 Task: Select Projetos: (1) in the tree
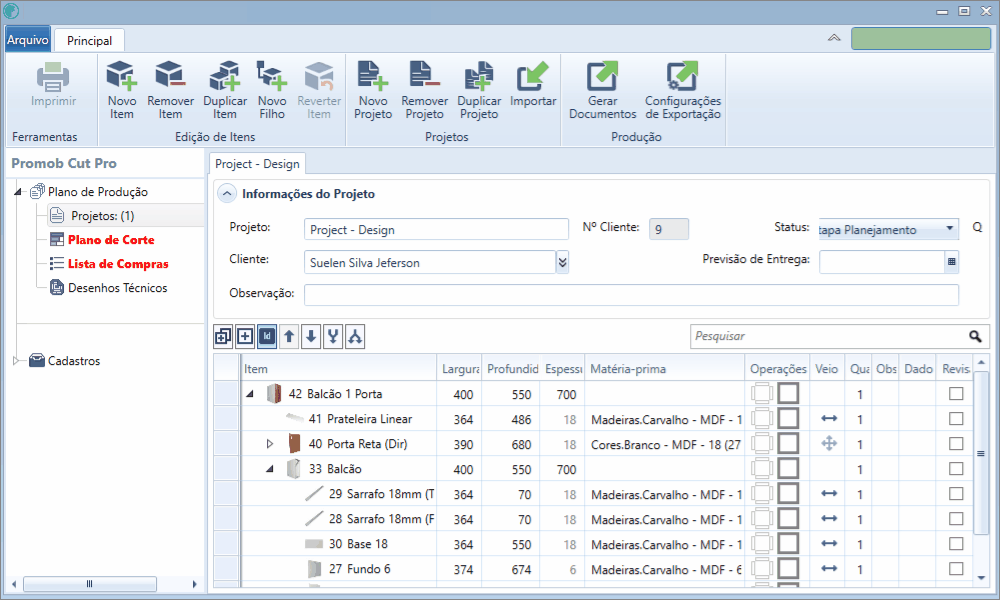click(103, 216)
